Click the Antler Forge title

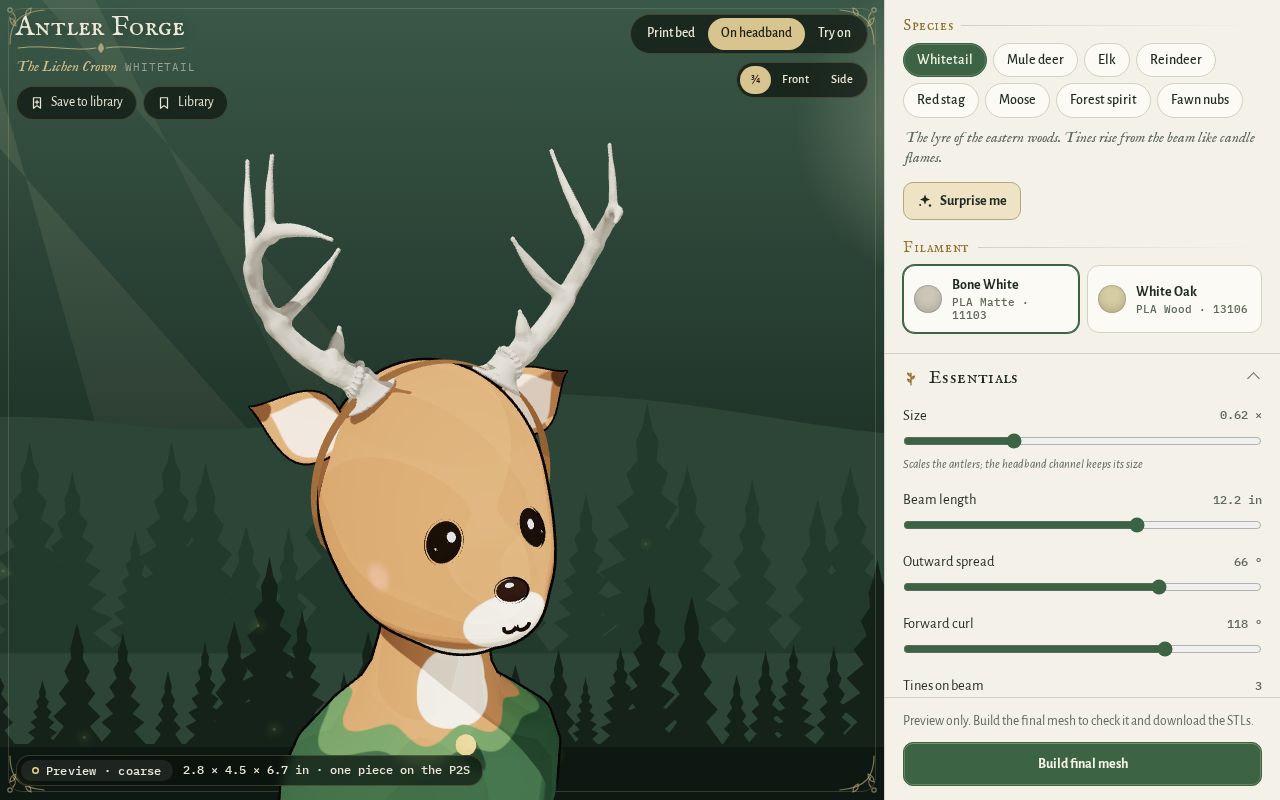(x=100, y=27)
